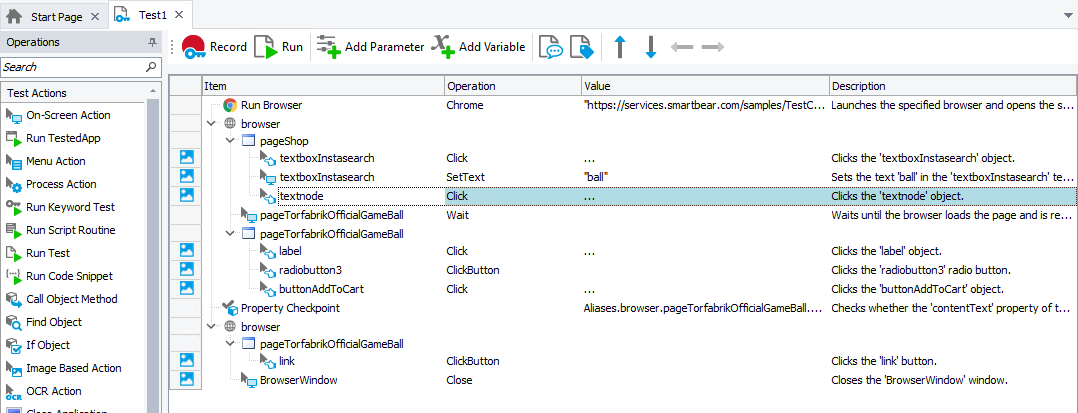Click the grey right arrow indent icon

pyautogui.click(x=713, y=47)
